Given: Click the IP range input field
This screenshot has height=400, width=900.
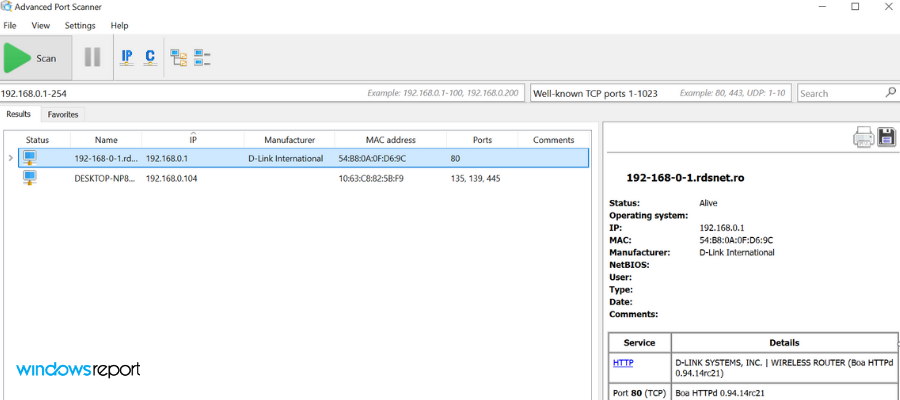Looking at the screenshot, I should coord(262,93).
